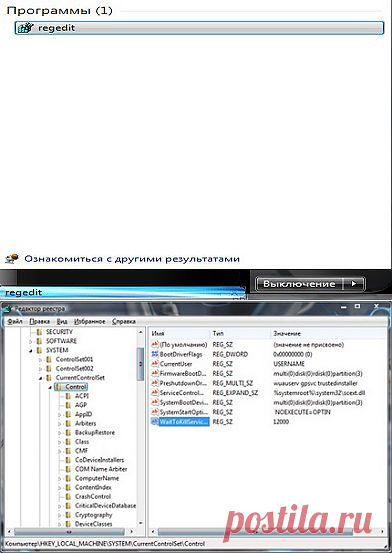The width and height of the screenshot is (392, 553).
Task: Open the shutdown options arrow menu
Action: [x=354, y=284]
